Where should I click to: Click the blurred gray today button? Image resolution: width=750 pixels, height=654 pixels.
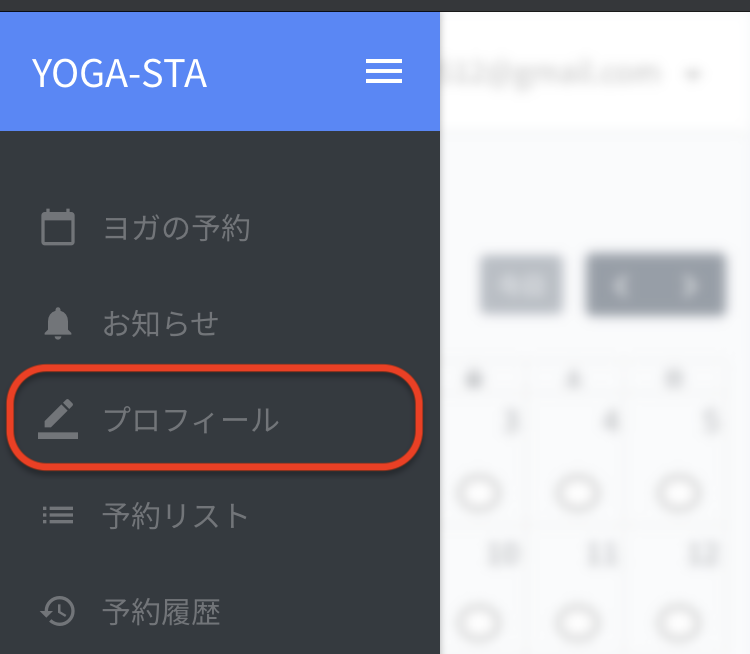pyautogui.click(x=521, y=285)
